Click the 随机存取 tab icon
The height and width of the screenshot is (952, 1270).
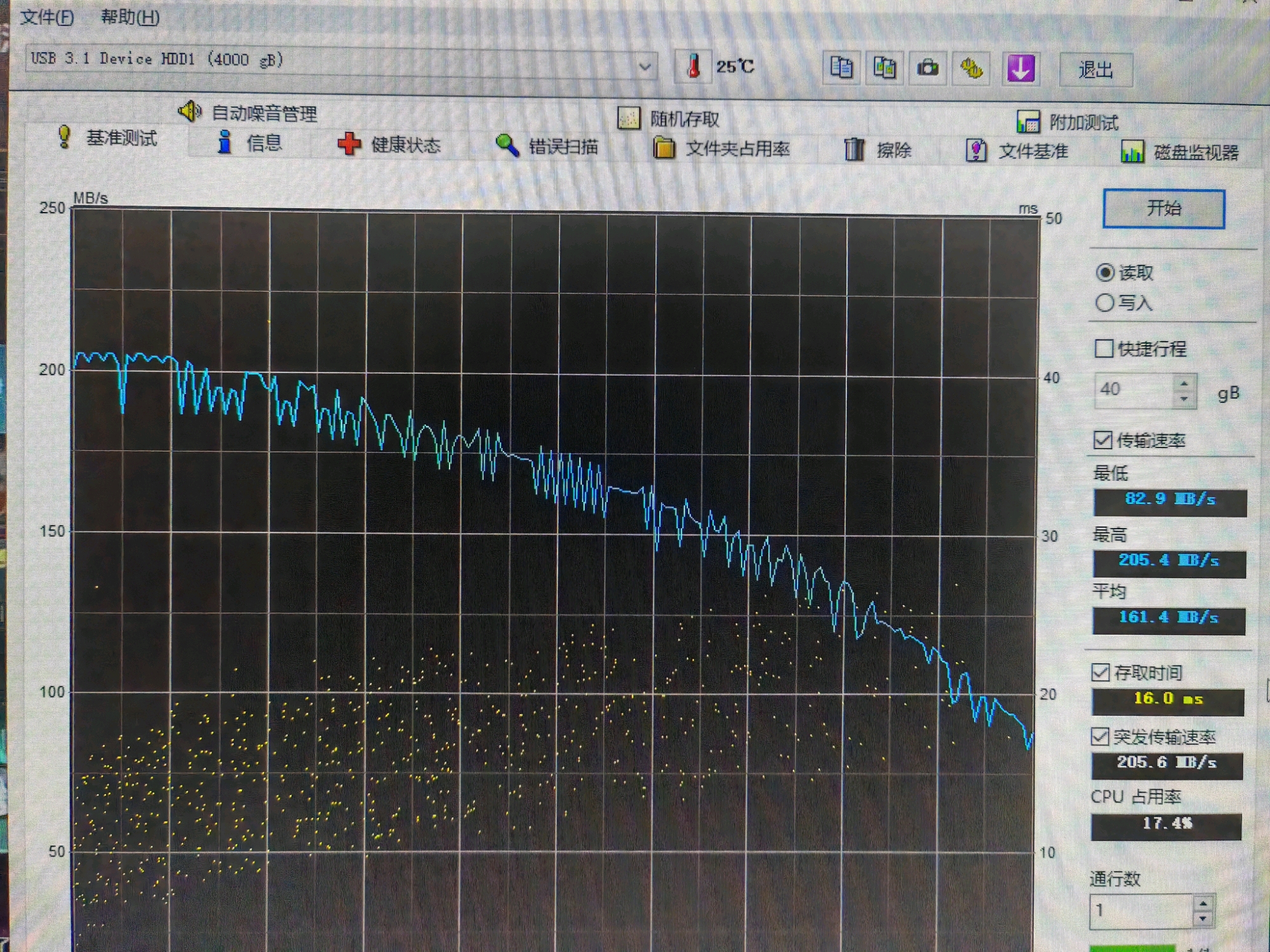(x=628, y=118)
